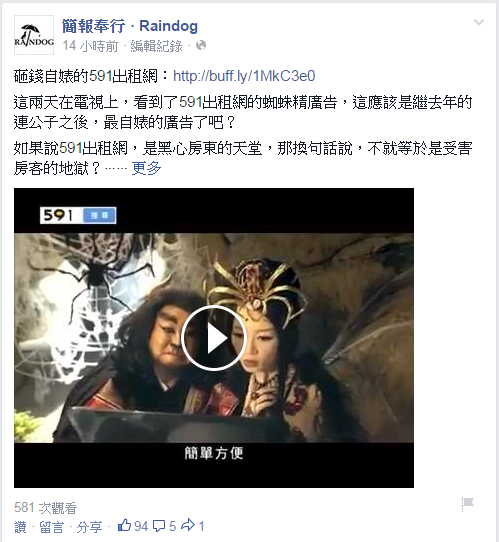Viewport: 499px width, 542px height.
Task: View the 編輯紀錄 edit history
Action: pyautogui.click(x=156, y=46)
